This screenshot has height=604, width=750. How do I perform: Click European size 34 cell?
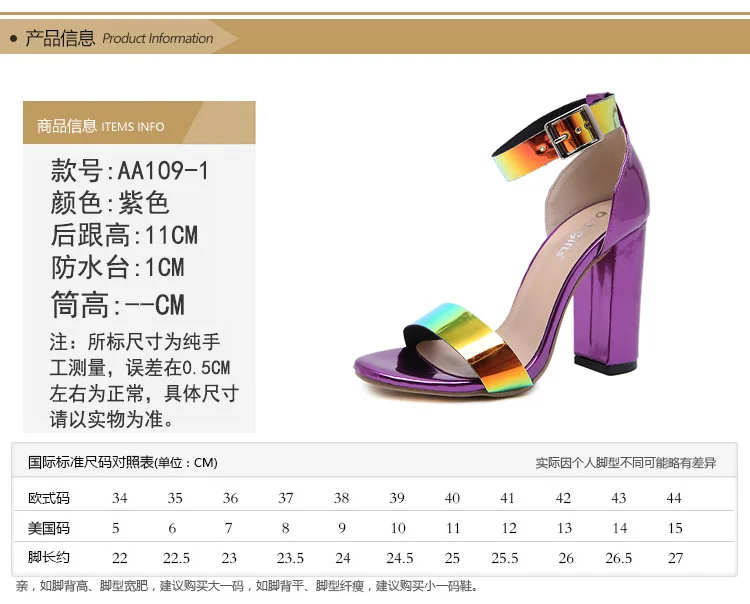click(x=120, y=498)
